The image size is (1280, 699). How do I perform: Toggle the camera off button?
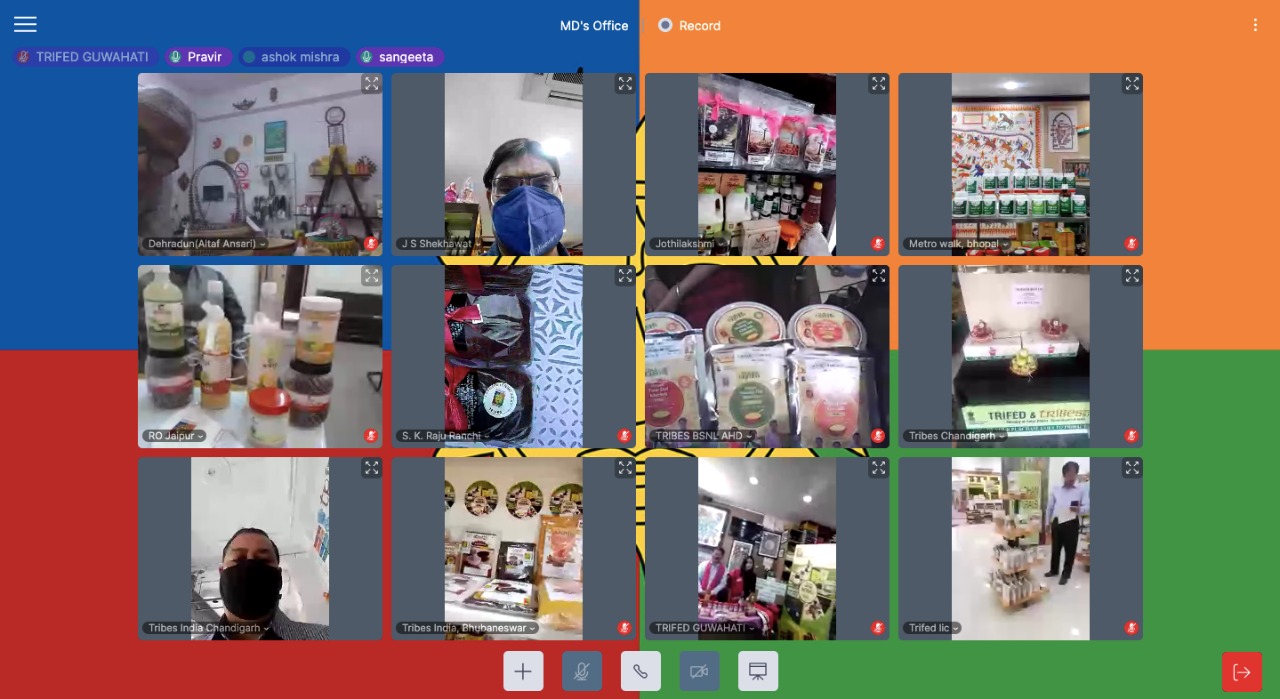(699, 671)
